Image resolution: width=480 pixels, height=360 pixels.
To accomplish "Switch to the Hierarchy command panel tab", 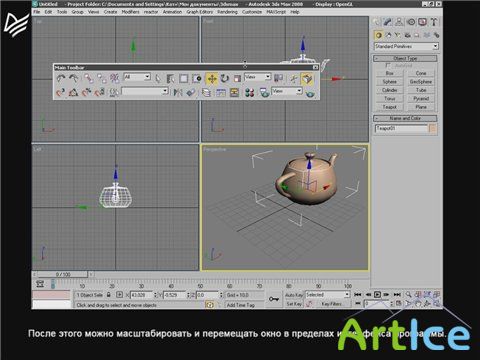I will pos(399,22).
